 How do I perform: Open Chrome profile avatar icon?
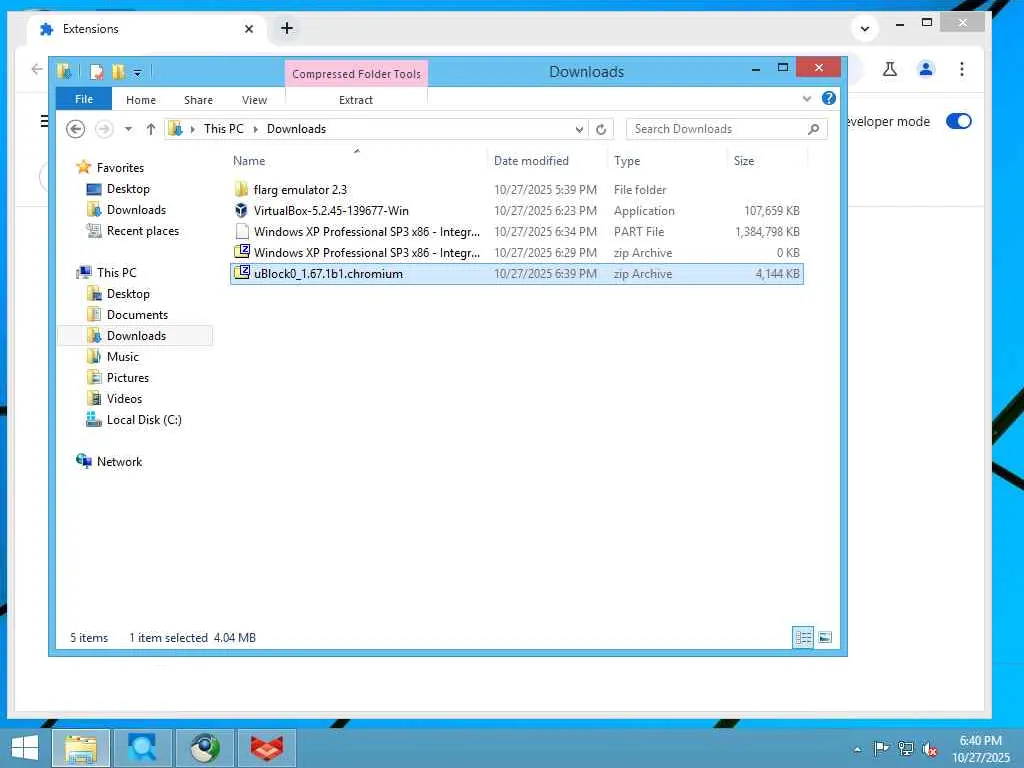pos(925,69)
